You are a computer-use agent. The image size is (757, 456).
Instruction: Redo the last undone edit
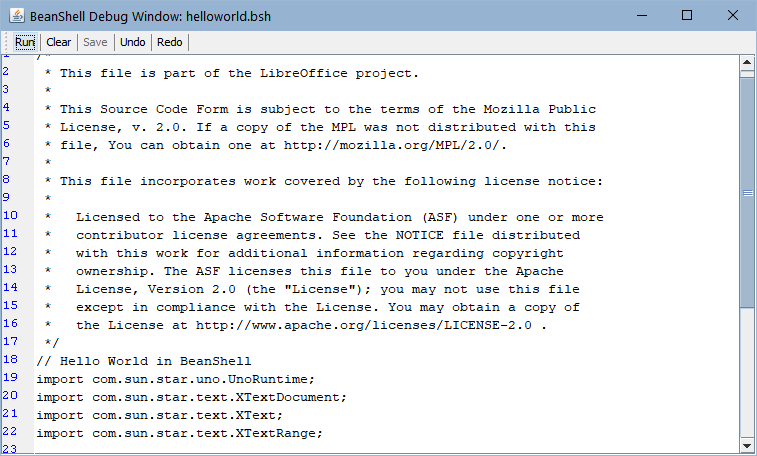(x=169, y=42)
